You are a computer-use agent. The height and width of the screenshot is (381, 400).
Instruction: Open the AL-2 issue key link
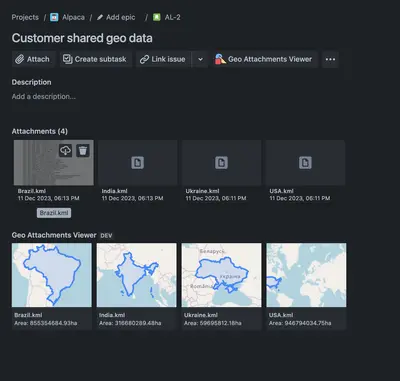point(173,17)
